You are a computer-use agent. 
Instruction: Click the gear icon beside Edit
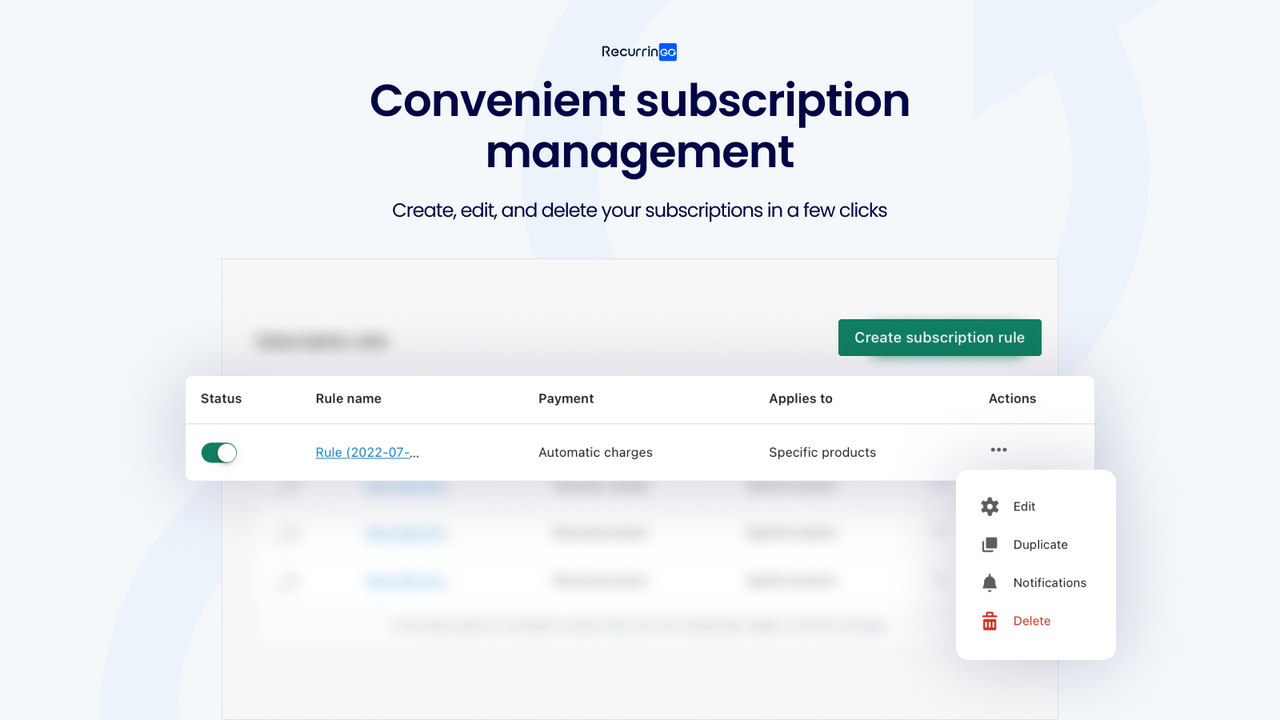click(990, 507)
